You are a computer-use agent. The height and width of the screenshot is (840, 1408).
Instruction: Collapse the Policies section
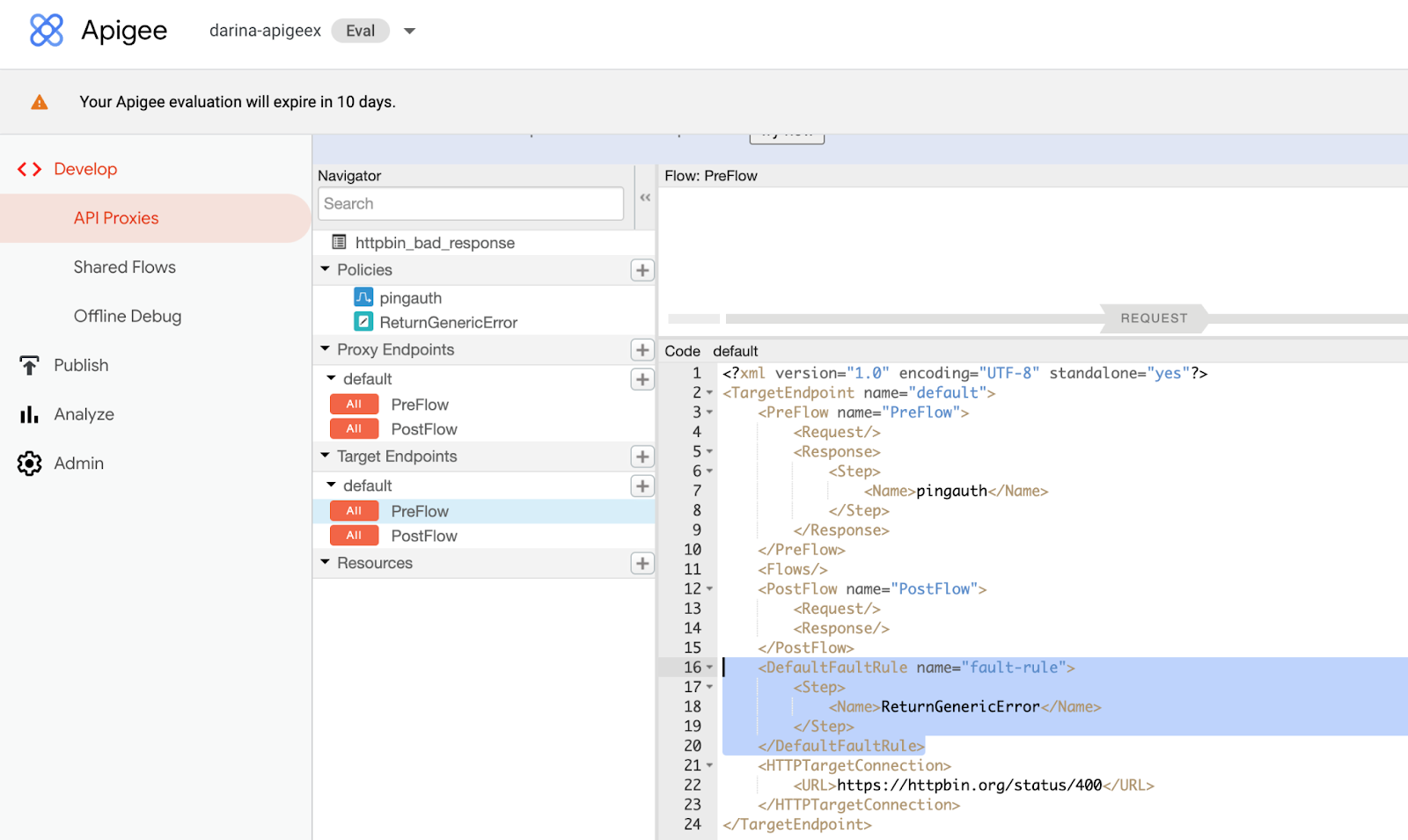tap(326, 270)
